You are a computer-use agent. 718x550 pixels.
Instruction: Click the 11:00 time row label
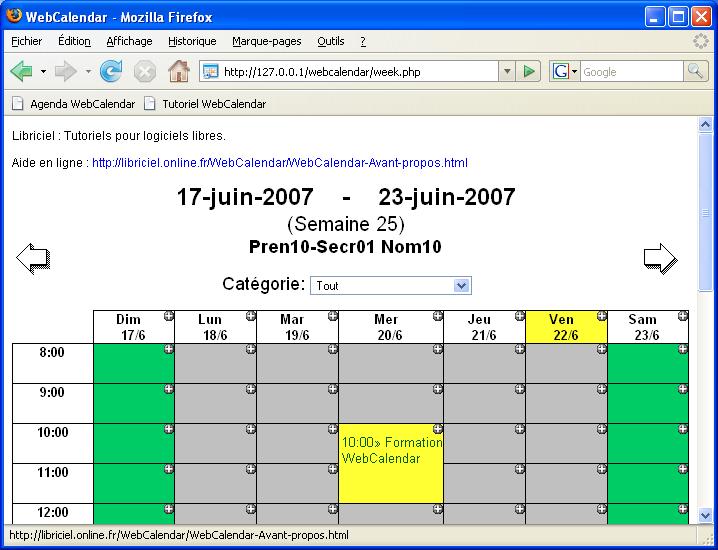[52, 472]
